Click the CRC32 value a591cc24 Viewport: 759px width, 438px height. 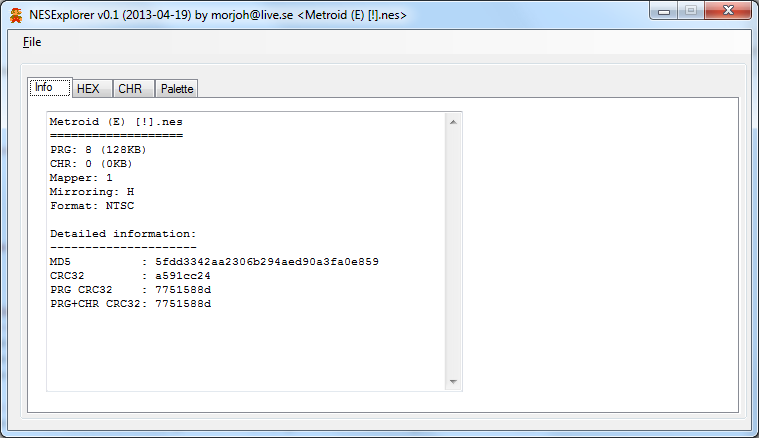click(182, 276)
